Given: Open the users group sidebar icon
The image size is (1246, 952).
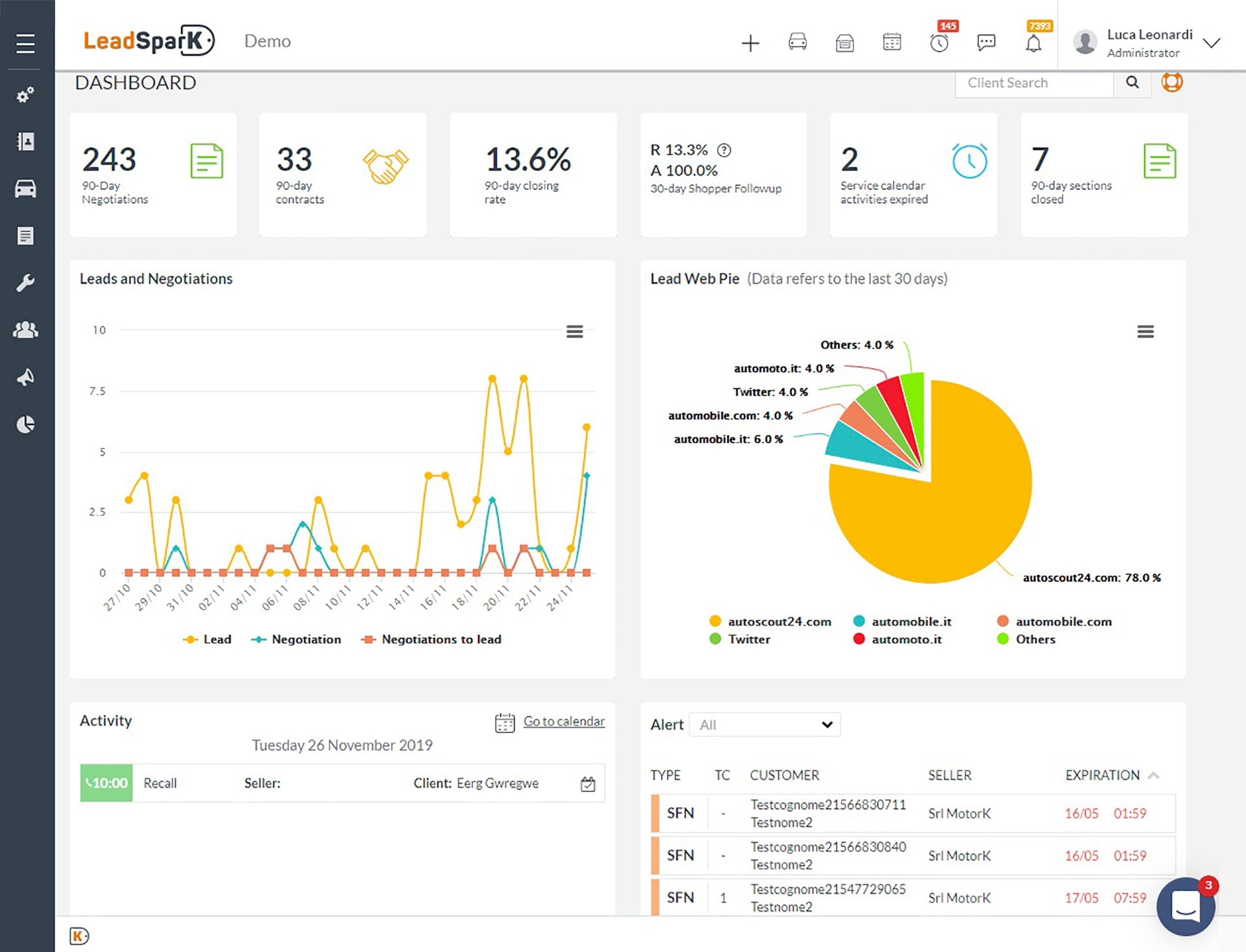Looking at the screenshot, I should tap(25, 330).
